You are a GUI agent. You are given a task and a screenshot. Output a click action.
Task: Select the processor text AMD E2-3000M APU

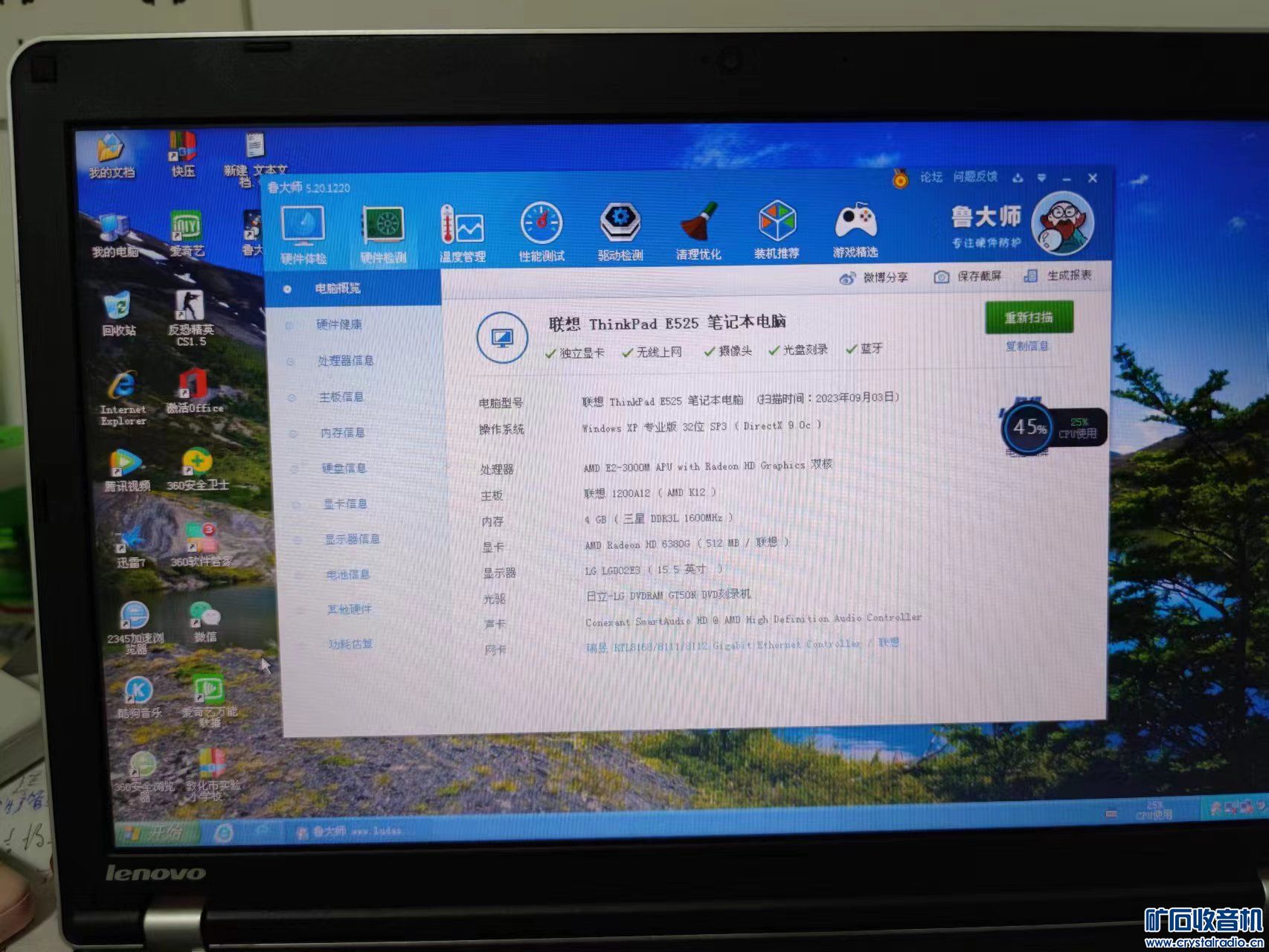click(628, 467)
